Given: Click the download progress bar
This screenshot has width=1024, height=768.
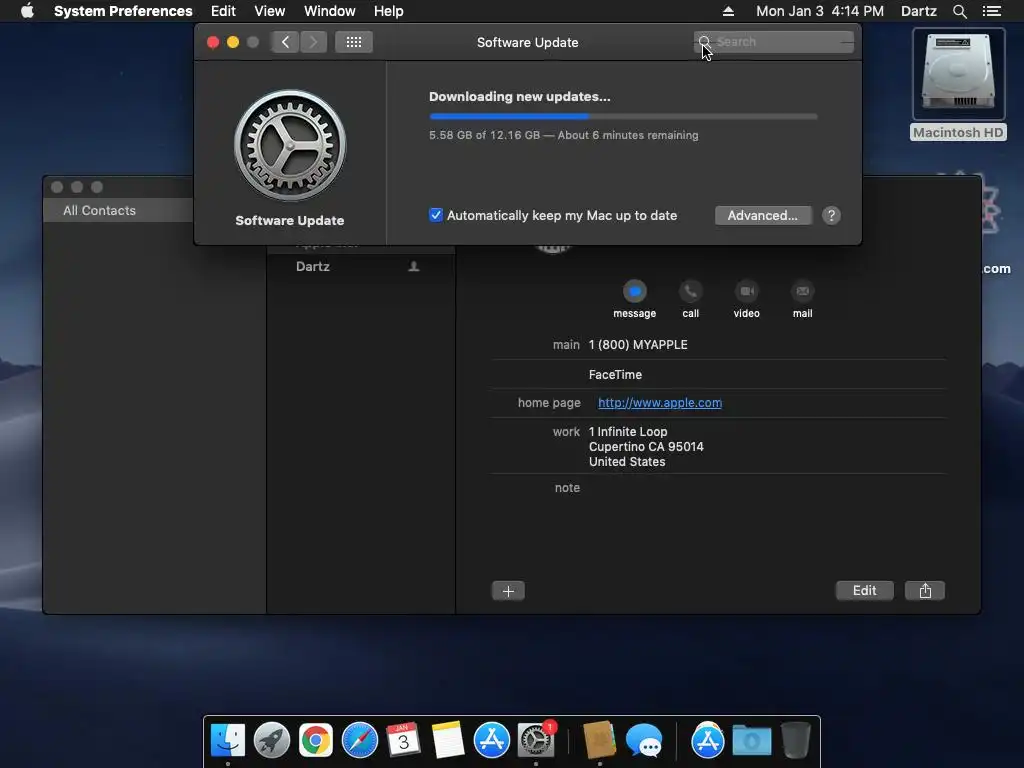Looking at the screenshot, I should [x=623, y=116].
